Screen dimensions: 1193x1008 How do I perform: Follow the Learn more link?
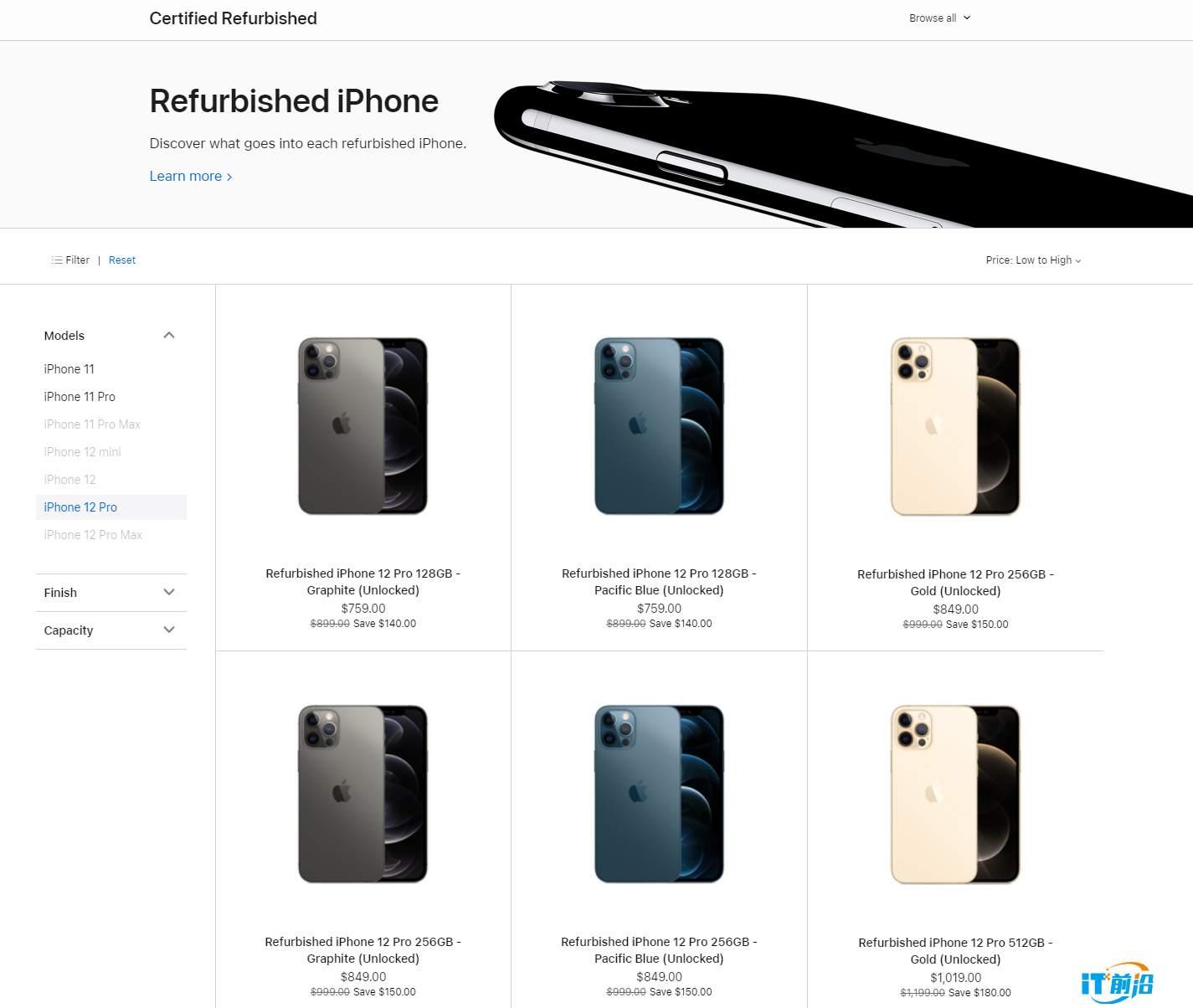point(191,177)
